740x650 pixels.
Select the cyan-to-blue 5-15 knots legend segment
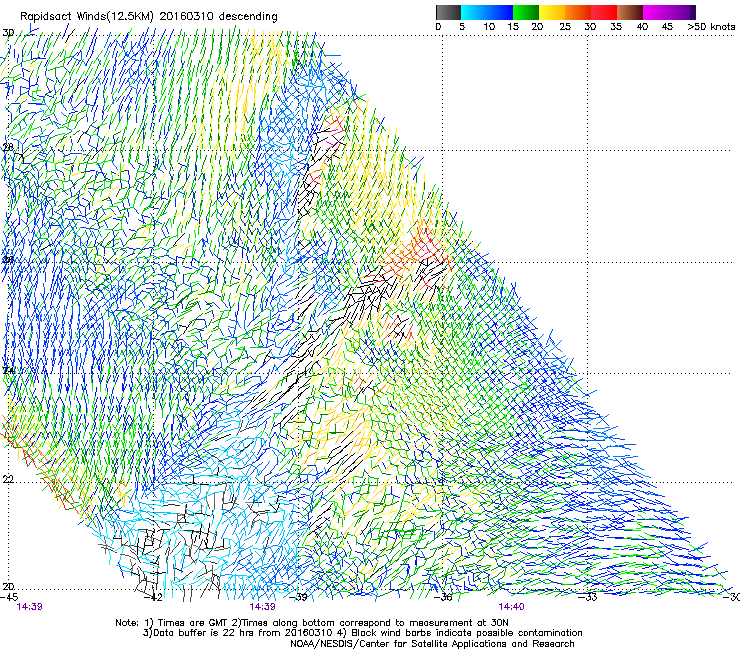[487, 12]
